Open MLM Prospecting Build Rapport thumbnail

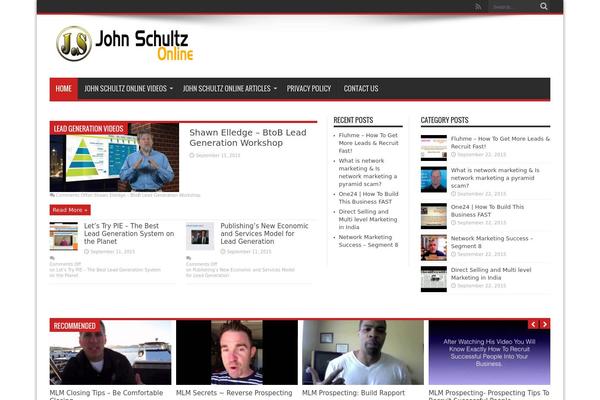(363, 352)
